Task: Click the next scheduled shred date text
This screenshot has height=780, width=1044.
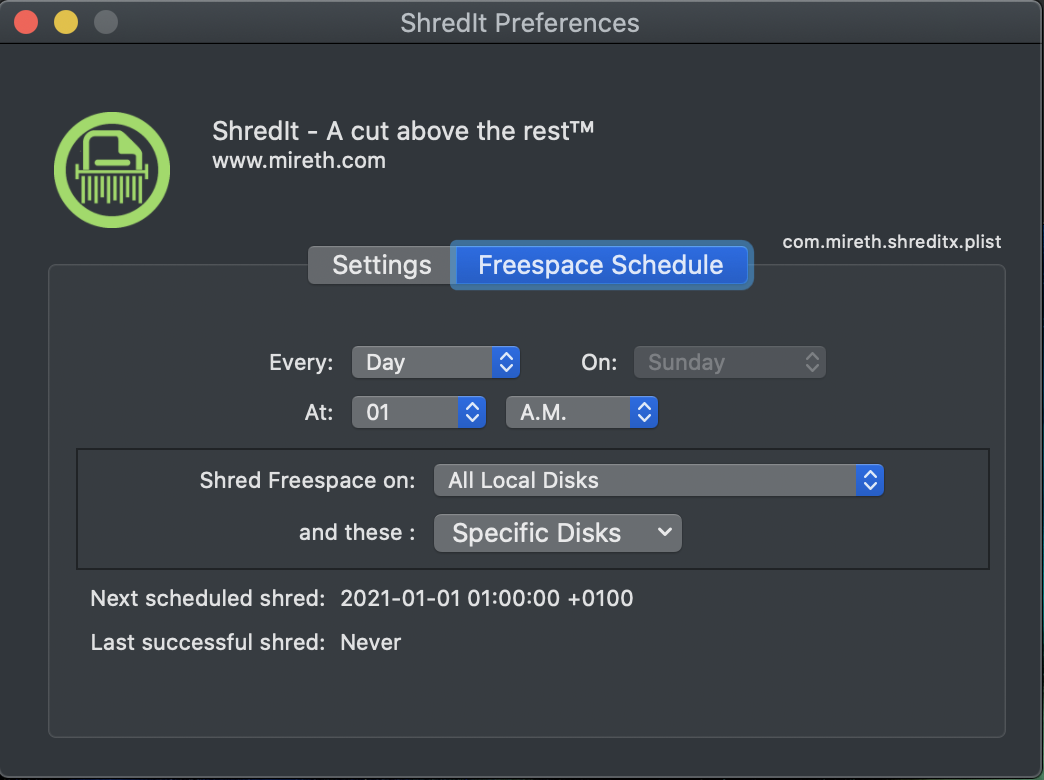Action: 486,599
